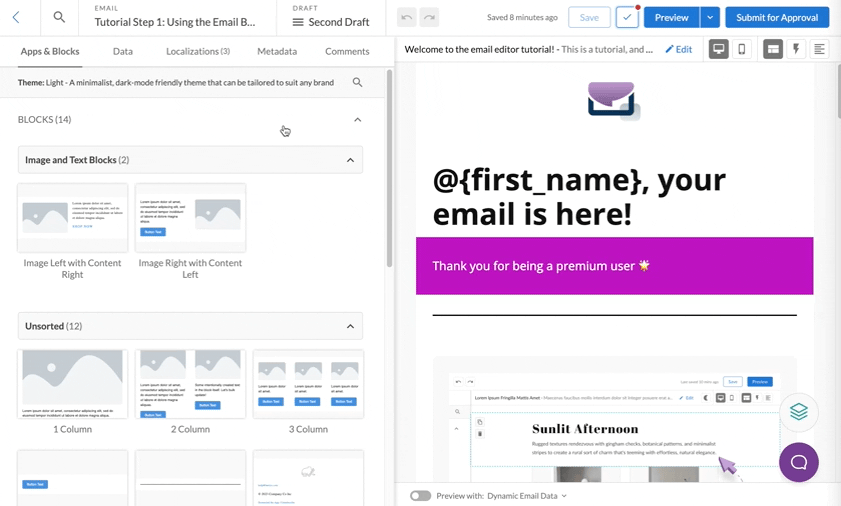This screenshot has height=506, width=841.
Task: Click the pencil Edit link for subject
Action: click(x=678, y=49)
